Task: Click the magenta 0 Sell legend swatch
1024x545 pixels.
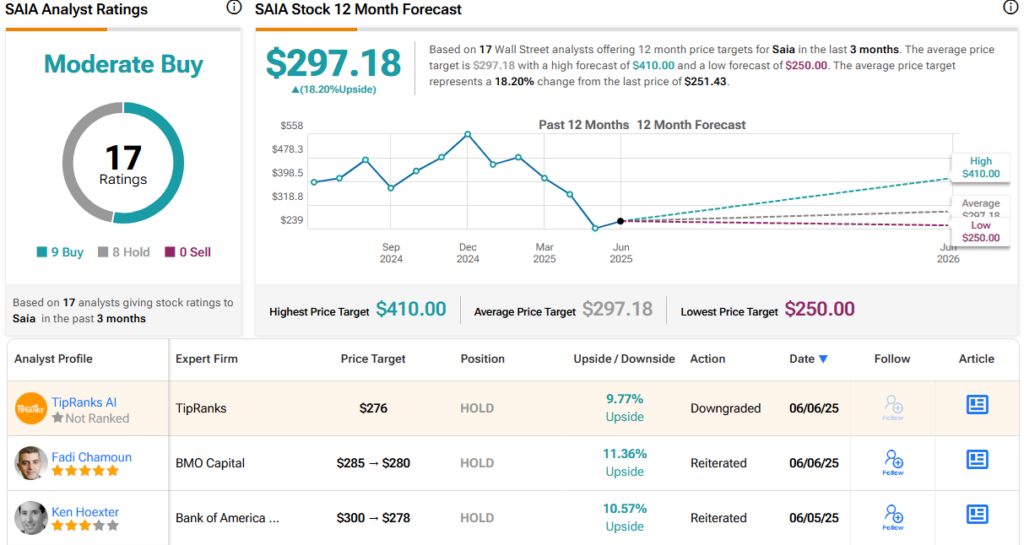Action: tap(170, 252)
